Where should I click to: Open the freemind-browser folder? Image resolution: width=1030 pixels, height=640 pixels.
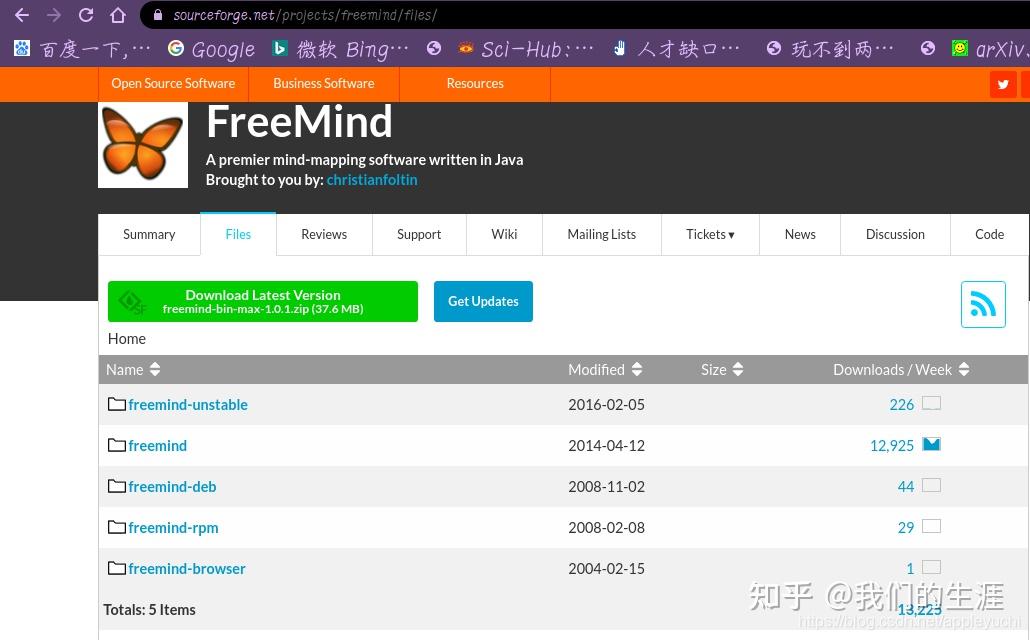point(187,569)
